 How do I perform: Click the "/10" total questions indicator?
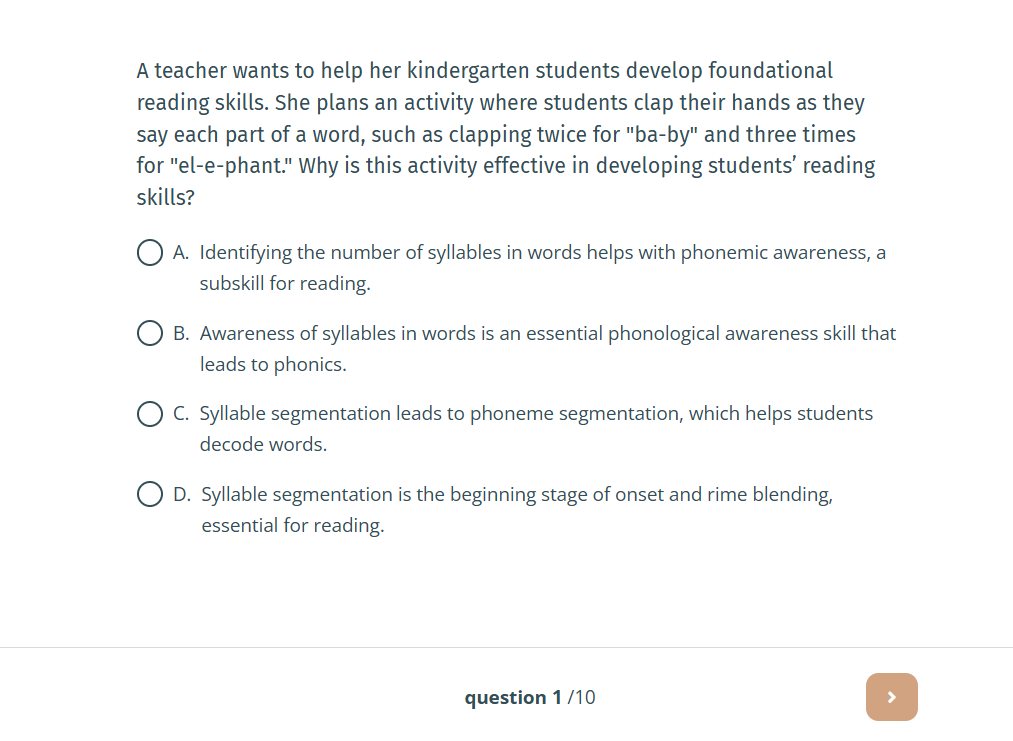581,697
